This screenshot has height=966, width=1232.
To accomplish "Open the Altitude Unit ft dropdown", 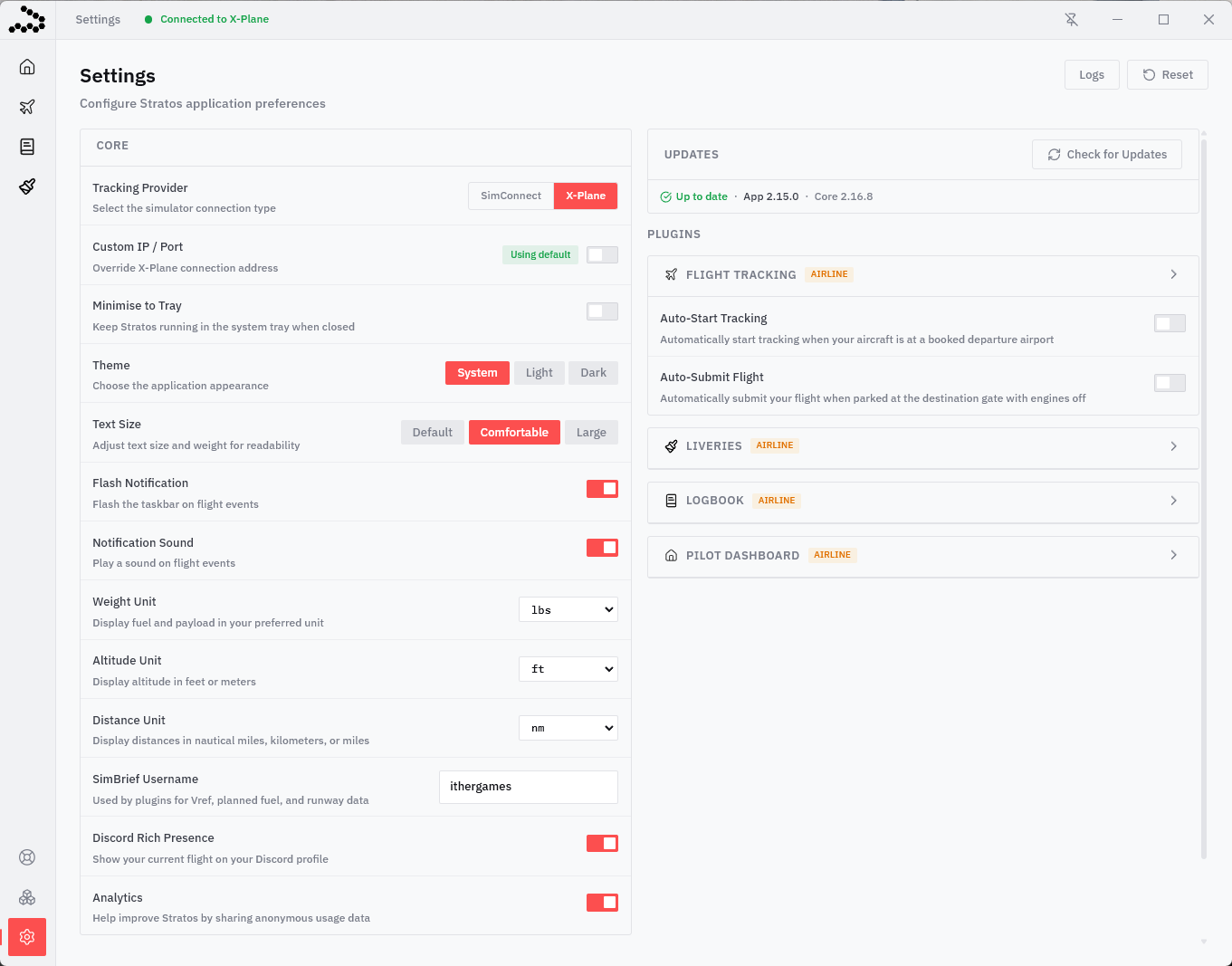I will point(568,669).
